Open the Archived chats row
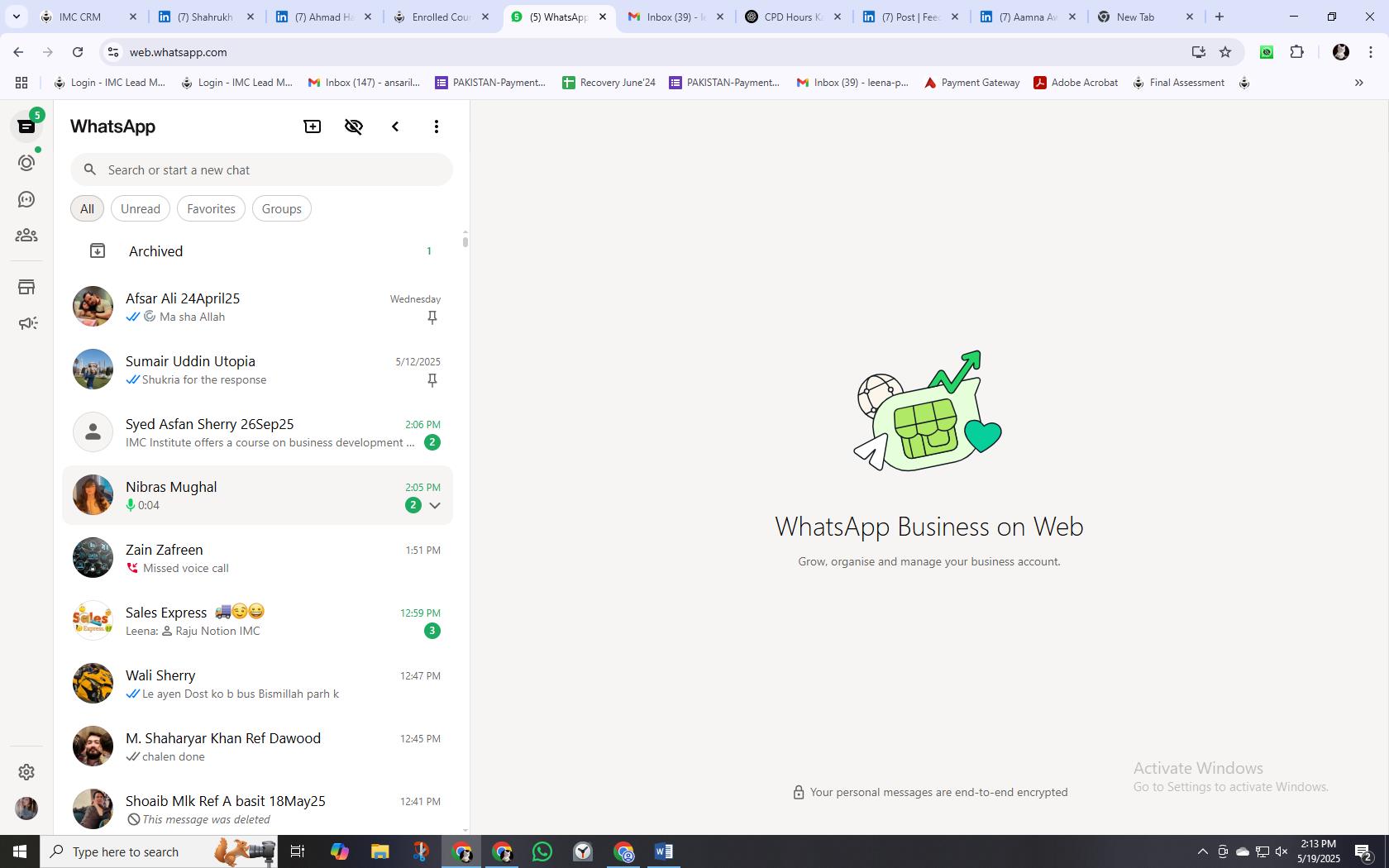The height and width of the screenshot is (868, 1389). 258,251
